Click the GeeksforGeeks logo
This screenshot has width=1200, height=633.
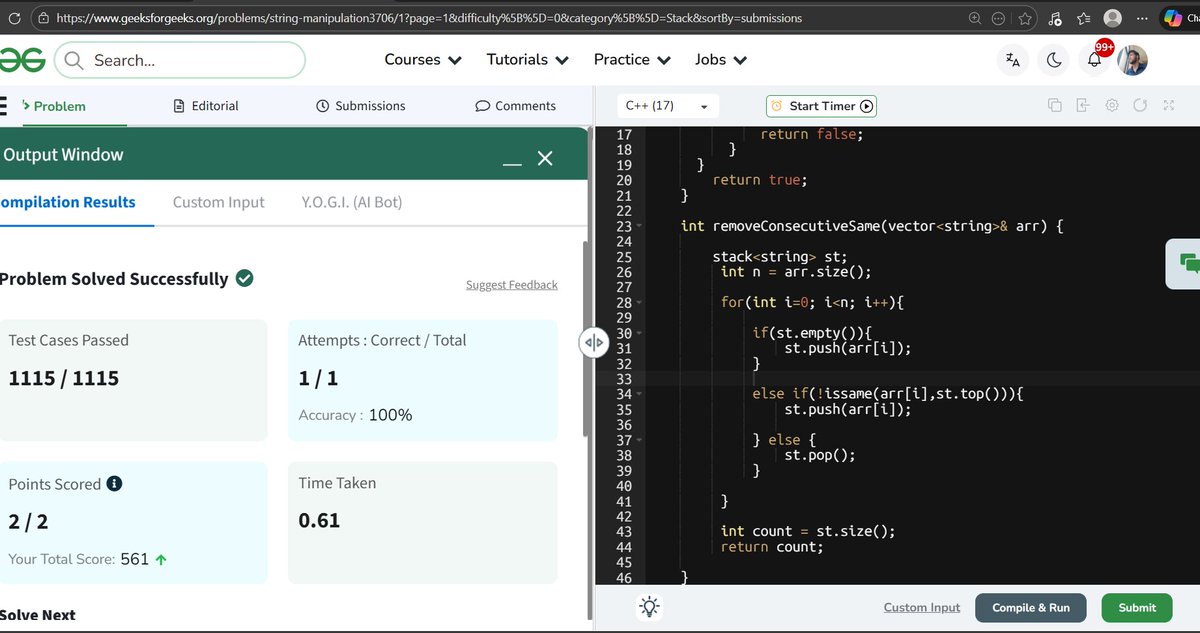click(23, 60)
